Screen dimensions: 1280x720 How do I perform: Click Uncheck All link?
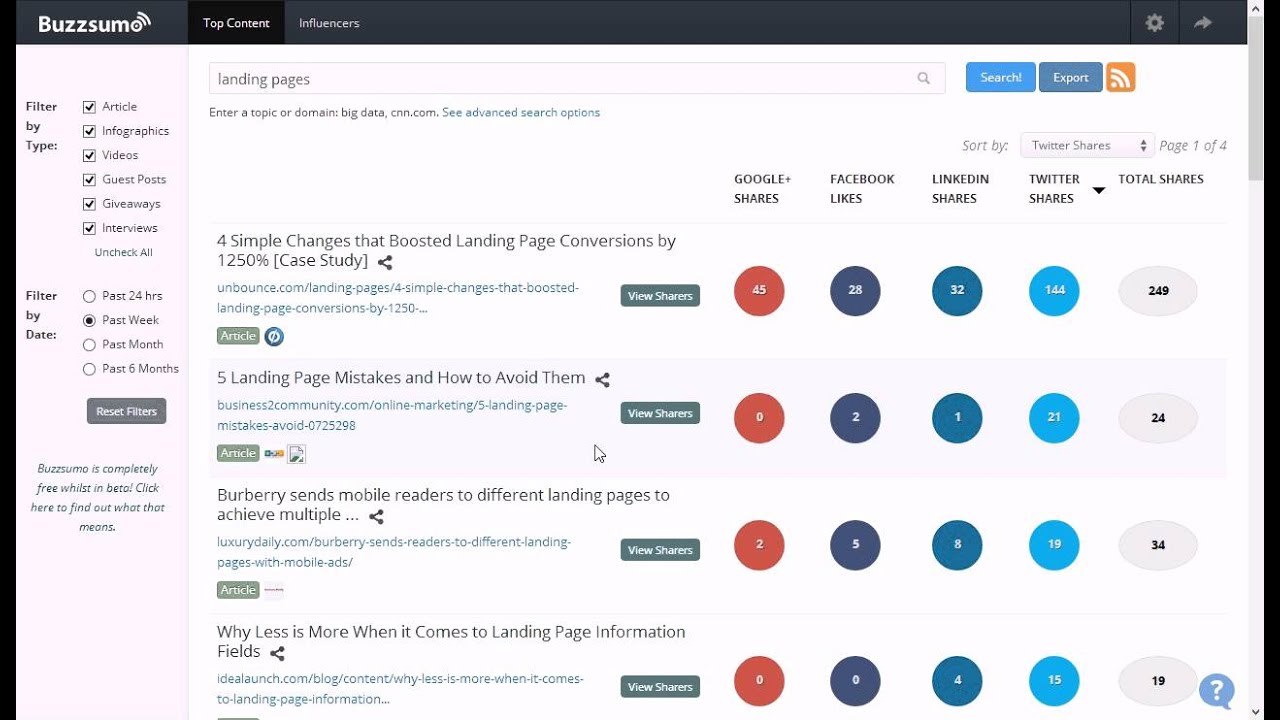click(124, 252)
